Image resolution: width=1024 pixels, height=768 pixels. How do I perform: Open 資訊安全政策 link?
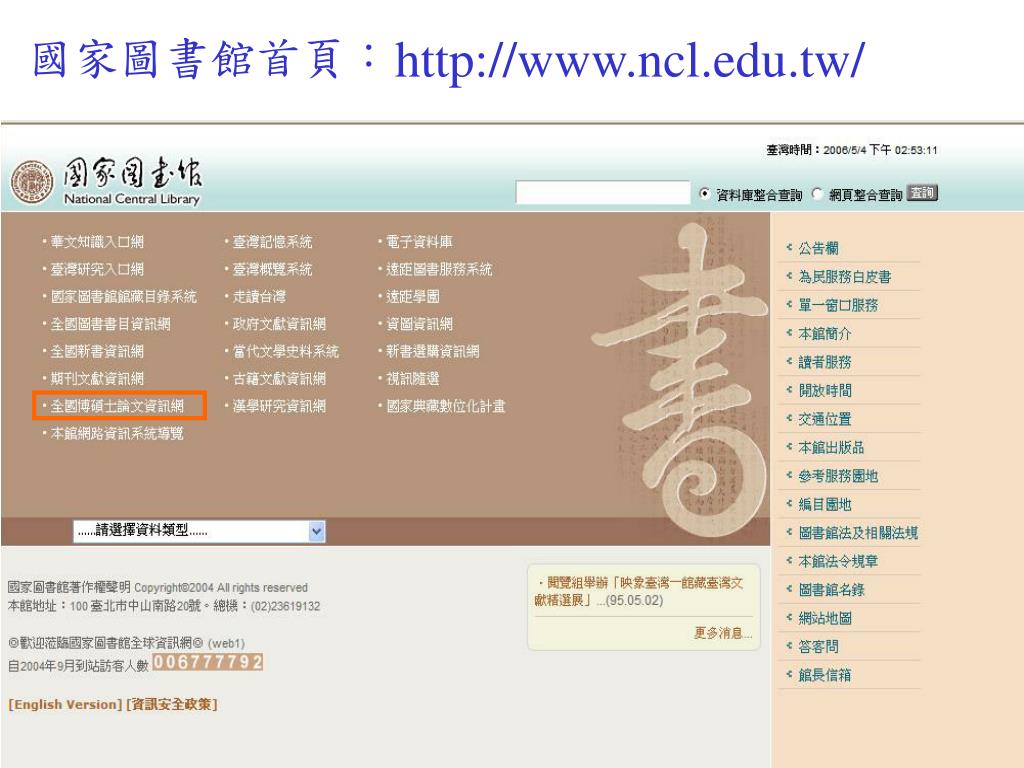coord(172,705)
